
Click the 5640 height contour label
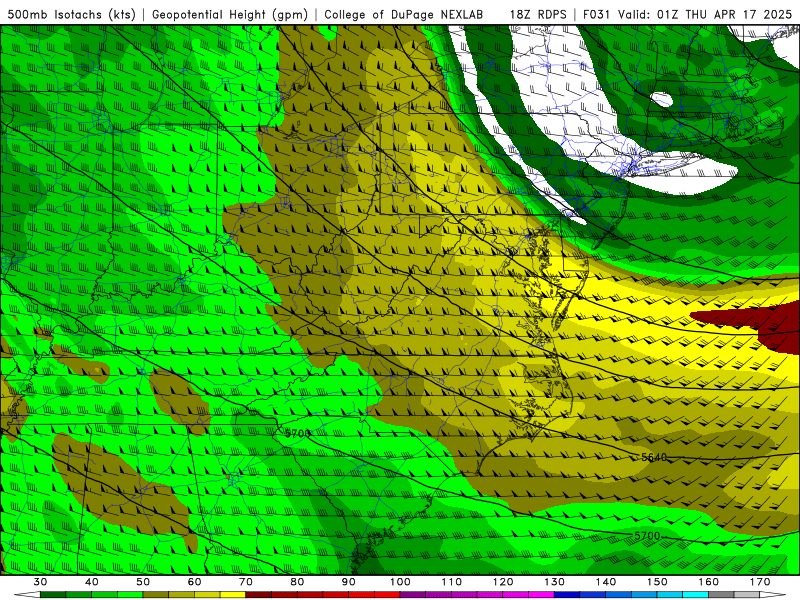point(654,457)
